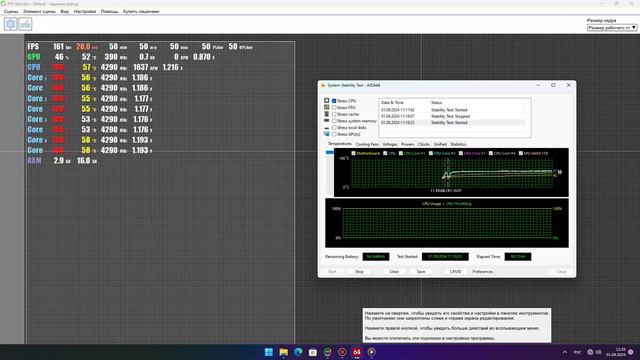640x360 pixels.
Task: Switch to the Clocks tab
Action: coord(424,144)
